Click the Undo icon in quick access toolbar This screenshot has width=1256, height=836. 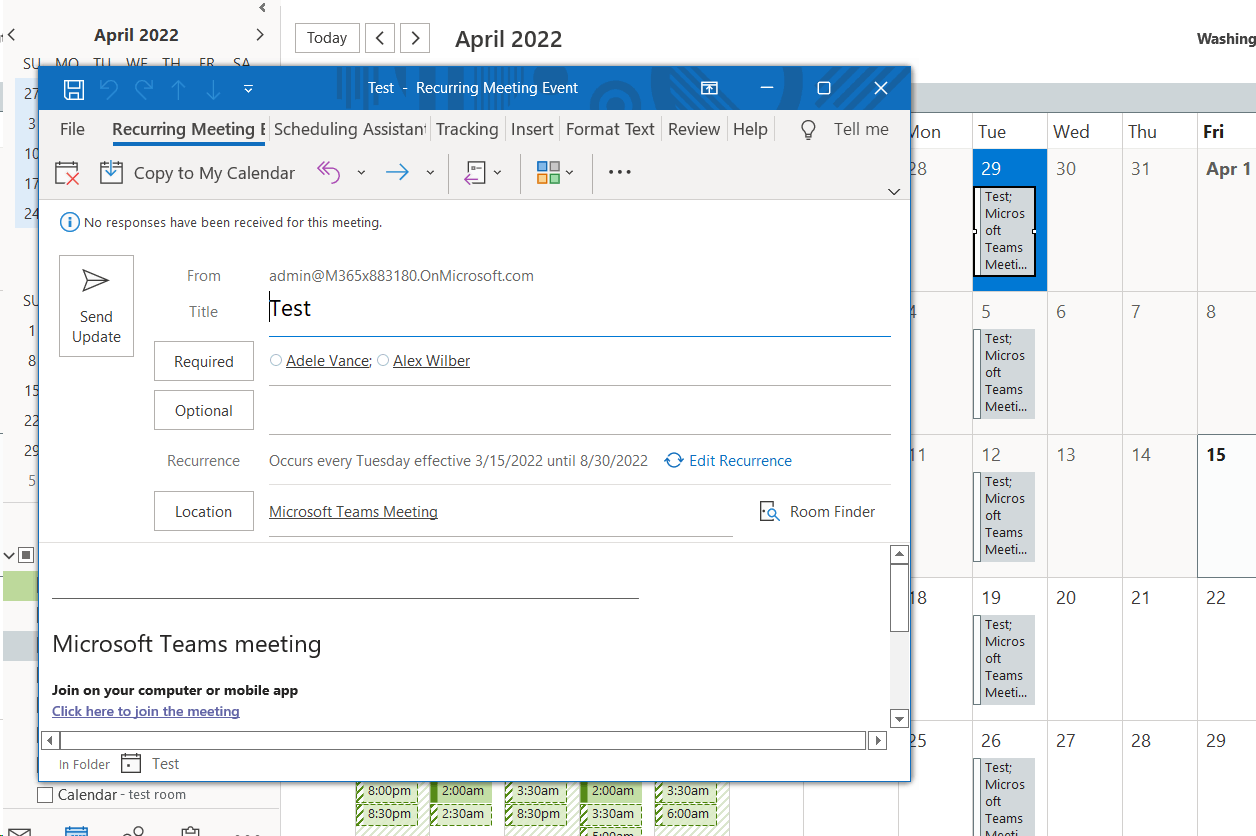point(109,88)
